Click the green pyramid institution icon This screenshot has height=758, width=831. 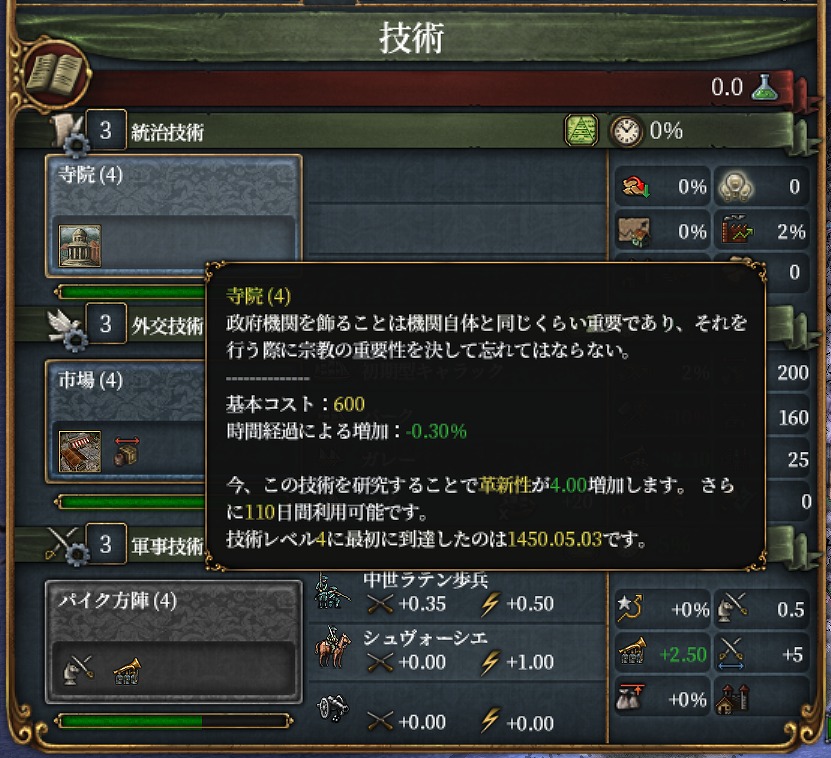(581, 130)
